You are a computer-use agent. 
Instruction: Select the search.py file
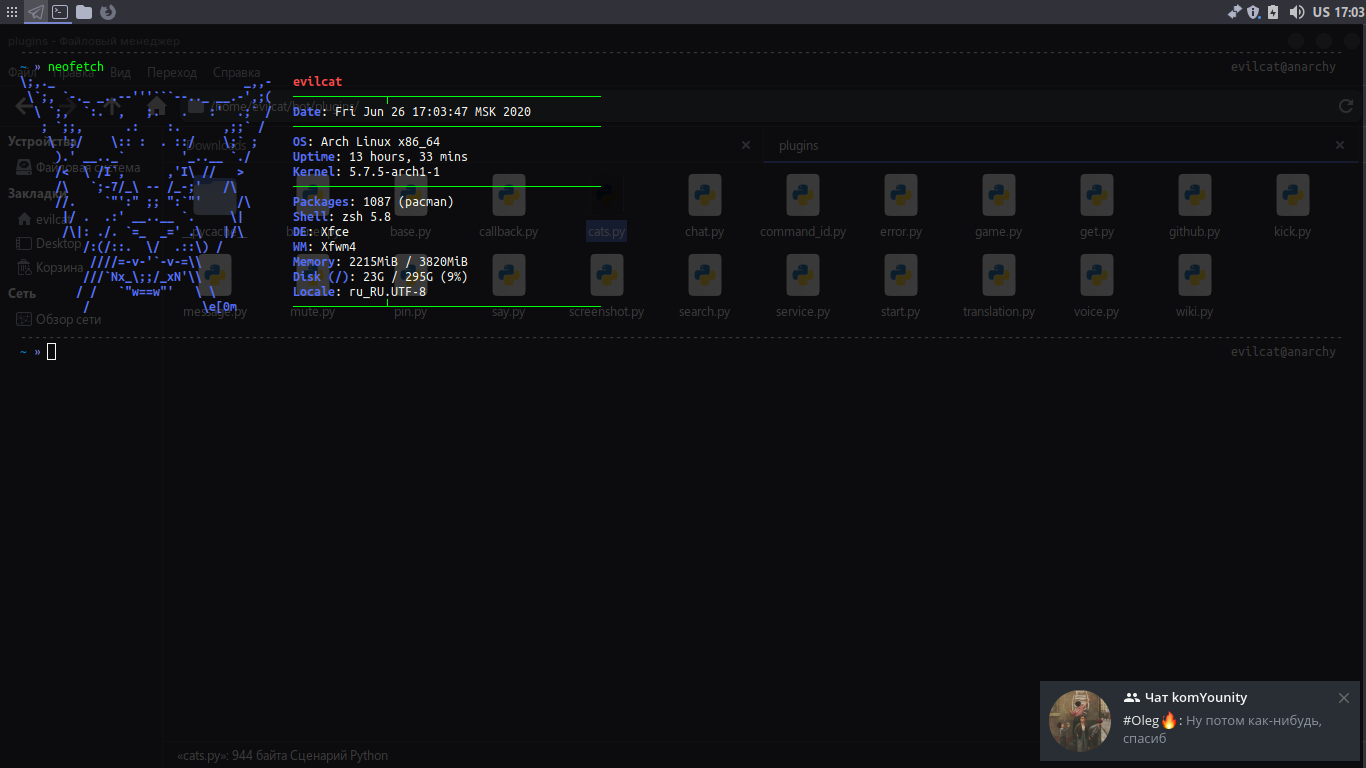(704, 287)
